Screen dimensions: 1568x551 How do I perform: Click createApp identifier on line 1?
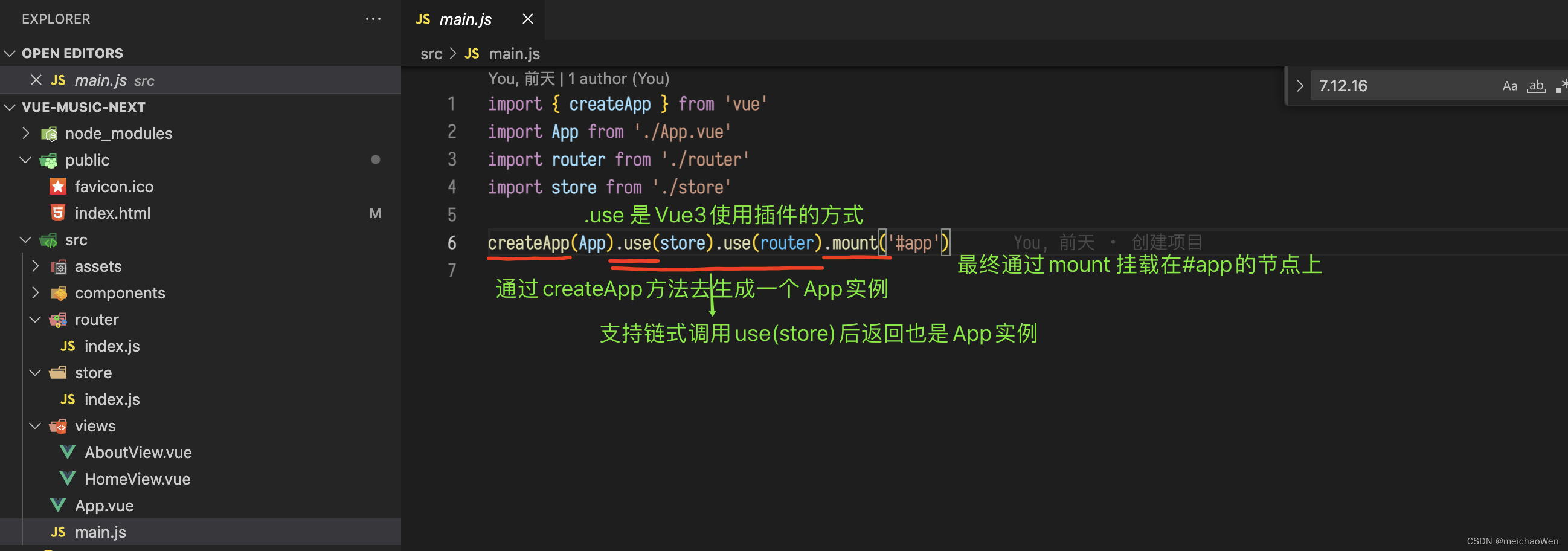click(610, 104)
